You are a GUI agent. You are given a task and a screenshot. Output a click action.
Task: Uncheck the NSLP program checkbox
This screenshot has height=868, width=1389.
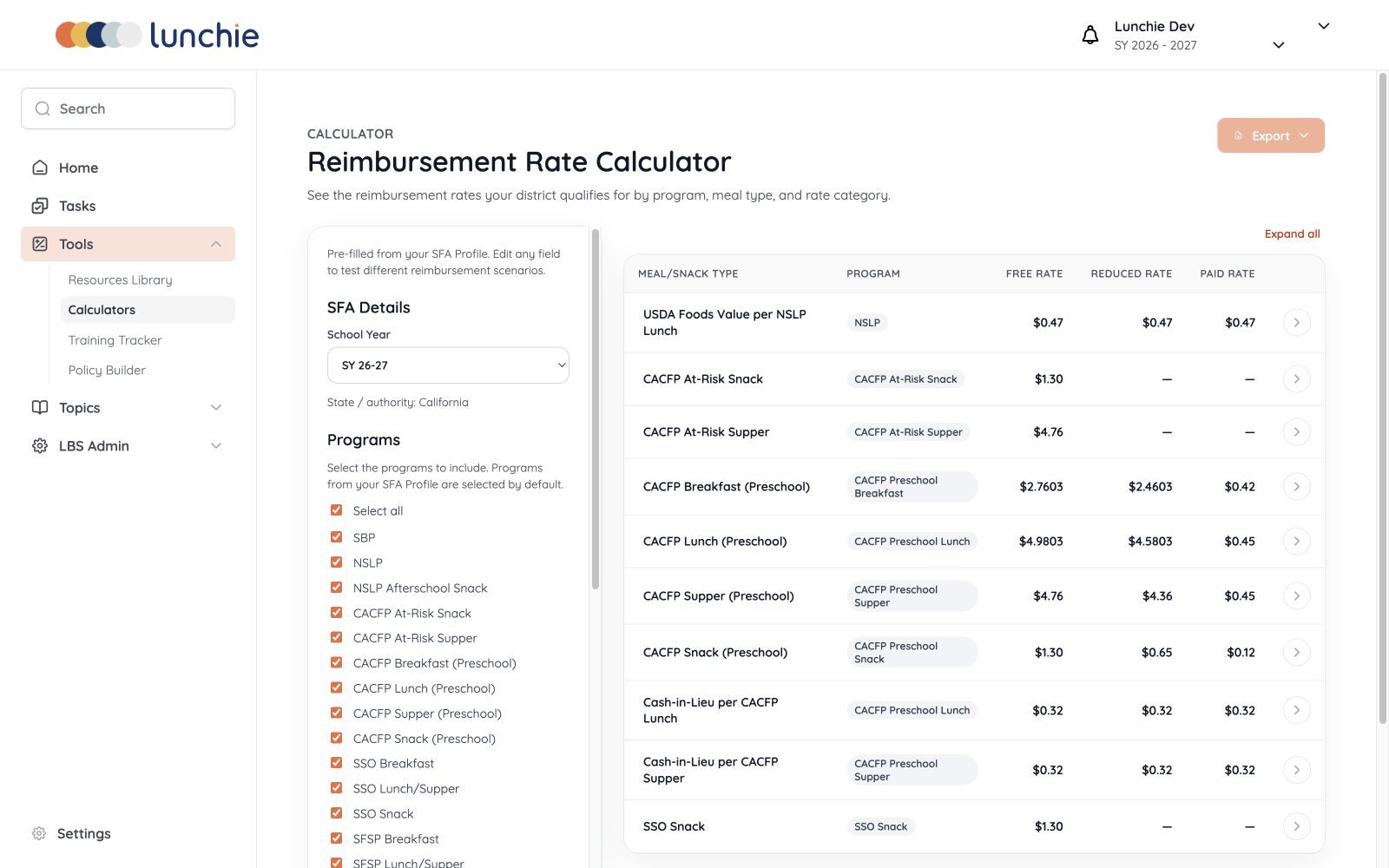coord(336,562)
